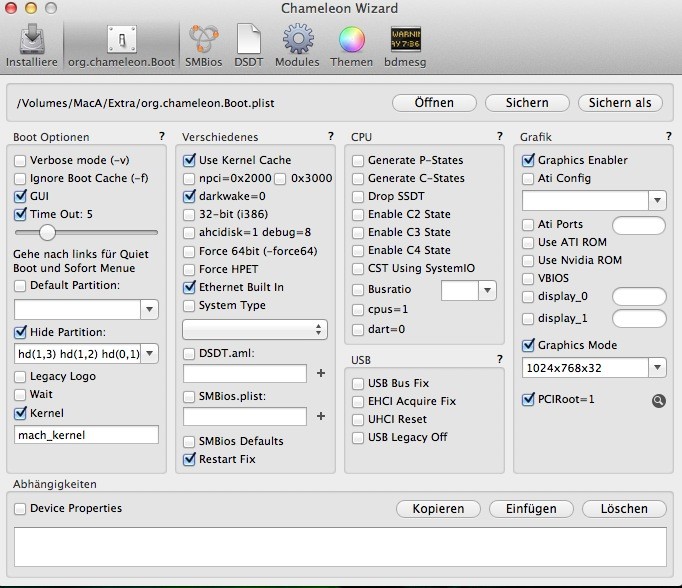This screenshot has height=588, width=682.
Task: Open the Hide Partition combo box list
Action: click(x=150, y=353)
